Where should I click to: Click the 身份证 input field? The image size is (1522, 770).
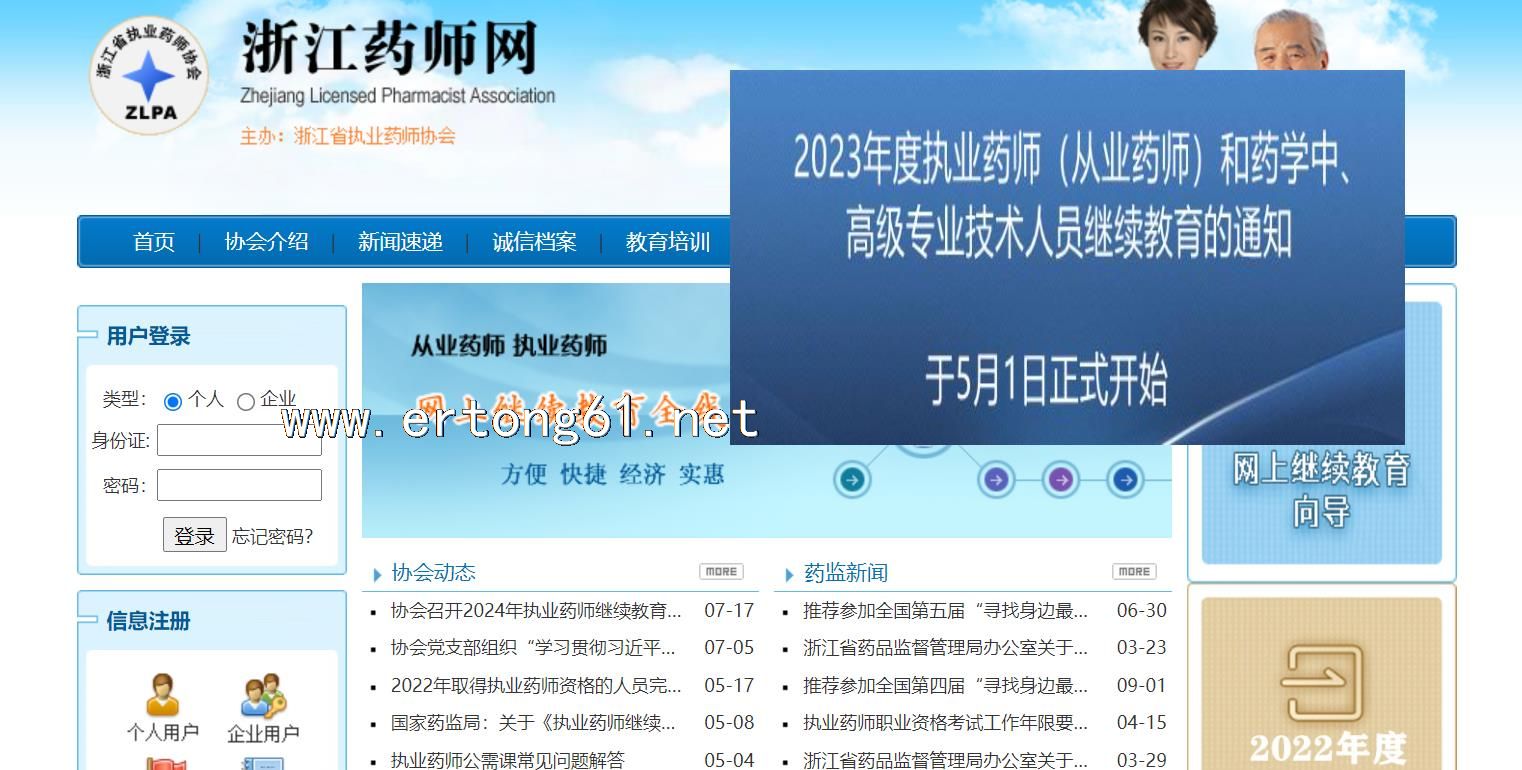(x=239, y=441)
